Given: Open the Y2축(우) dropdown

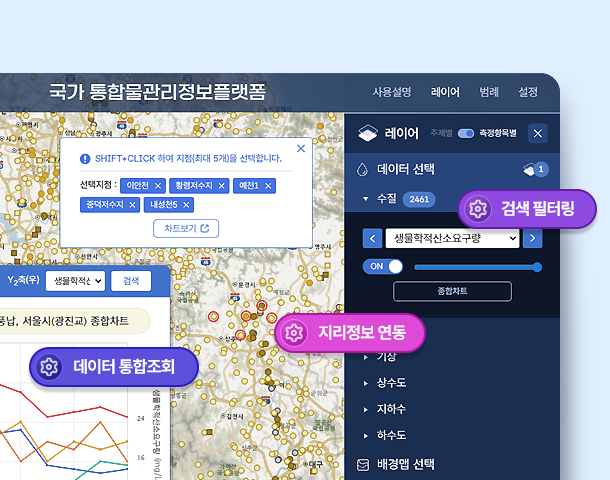Looking at the screenshot, I should click(x=75, y=281).
